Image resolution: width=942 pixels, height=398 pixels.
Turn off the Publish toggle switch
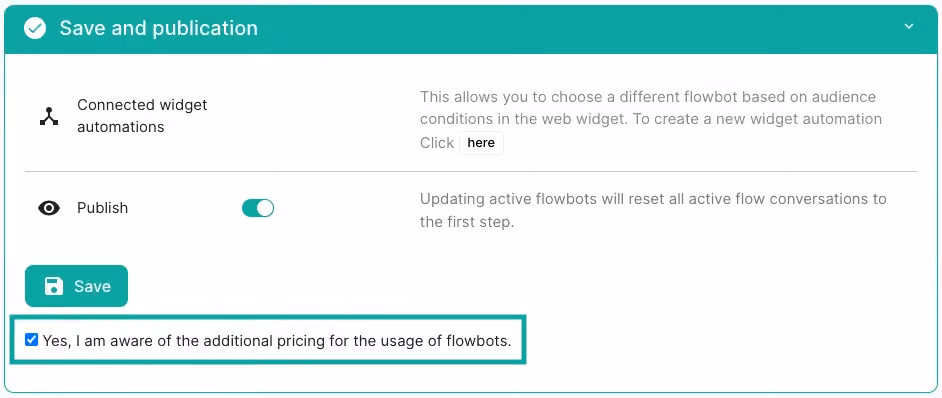tap(258, 209)
